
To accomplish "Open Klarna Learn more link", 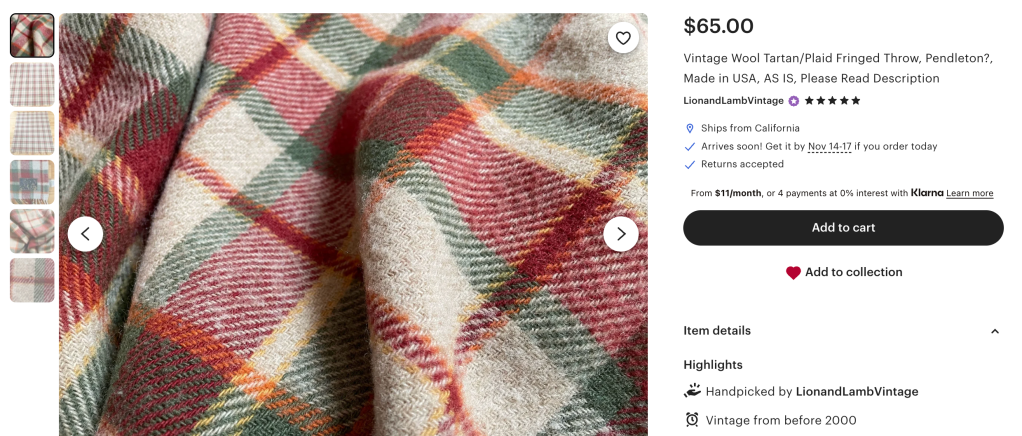I will 969,193.
